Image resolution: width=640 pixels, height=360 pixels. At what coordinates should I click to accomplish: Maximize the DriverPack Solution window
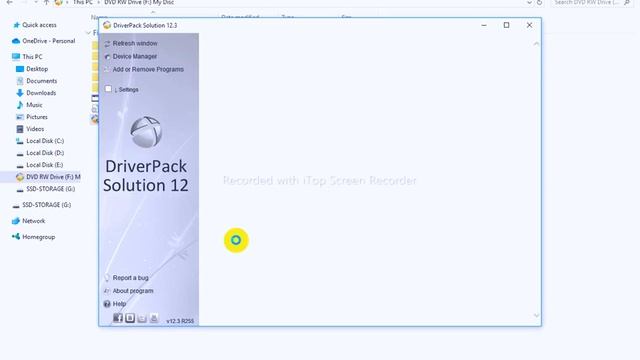pos(507,25)
